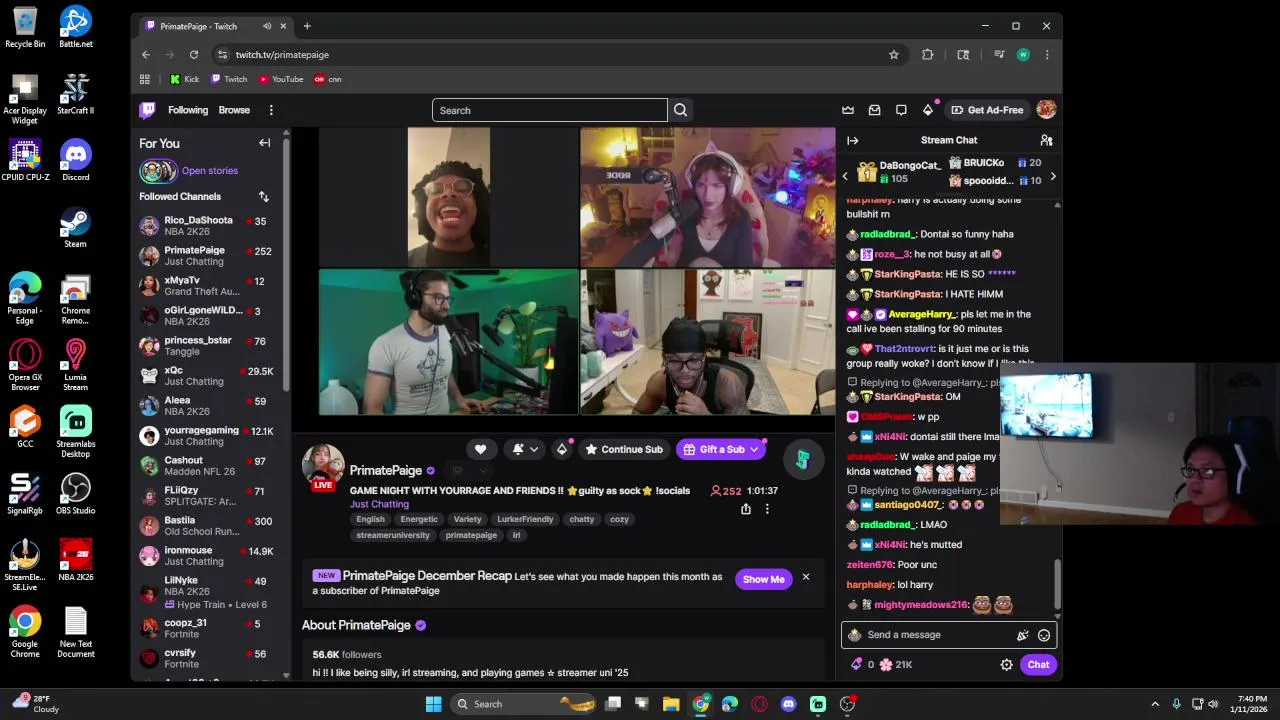Click the search magnifier button
Viewport: 1280px width, 720px height.
click(x=680, y=110)
